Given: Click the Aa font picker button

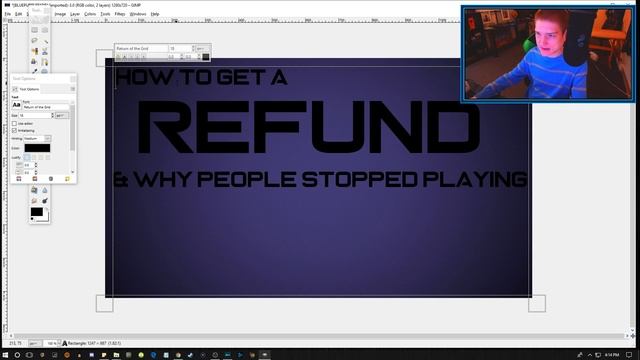Looking at the screenshot, I should [16, 105].
